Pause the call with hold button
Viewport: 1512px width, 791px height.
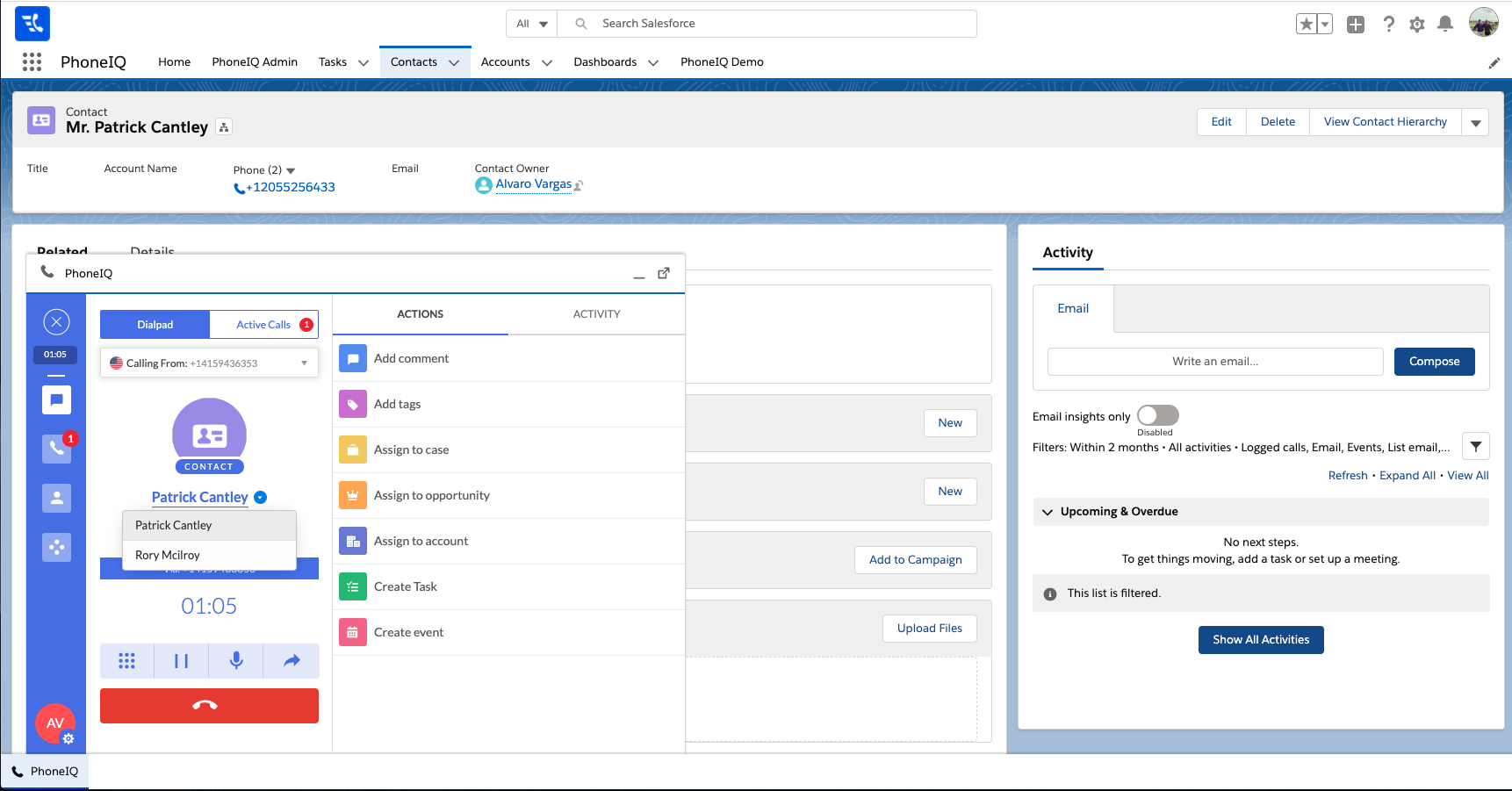pyautogui.click(x=181, y=661)
